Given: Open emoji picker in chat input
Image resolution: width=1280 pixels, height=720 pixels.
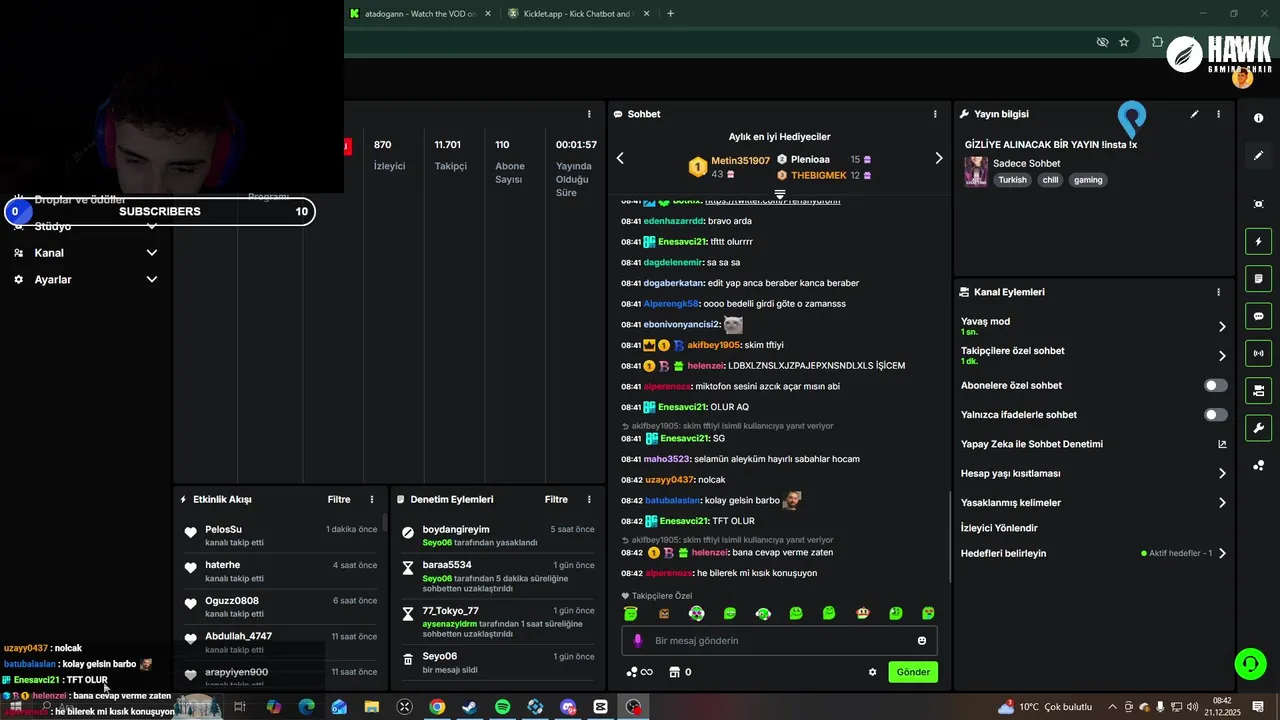Looking at the screenshot, I should [922, 640].
